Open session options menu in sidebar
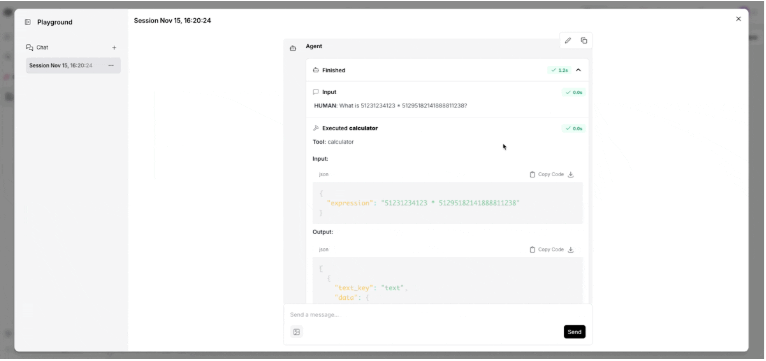The width and height of the screenshot is (766, 361). [111, 65]
